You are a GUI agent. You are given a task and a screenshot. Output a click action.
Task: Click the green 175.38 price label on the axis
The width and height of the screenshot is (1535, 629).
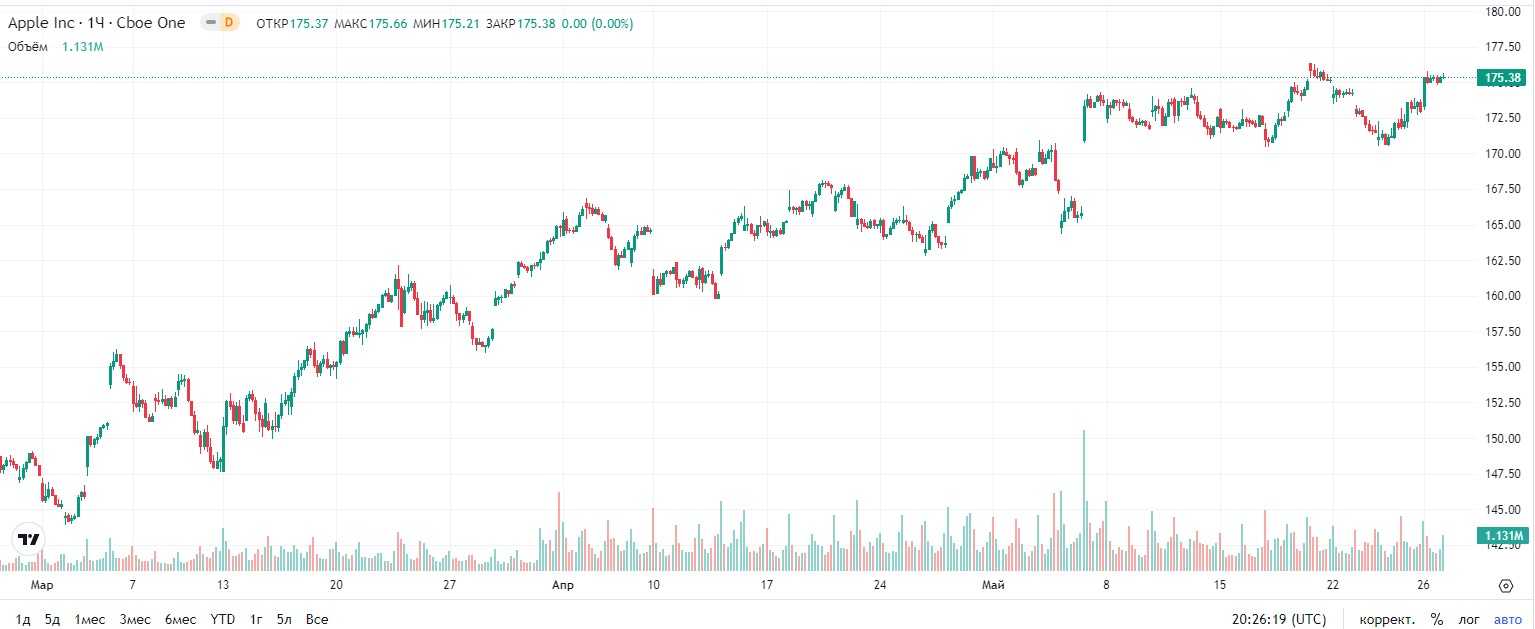(1503, 78)
